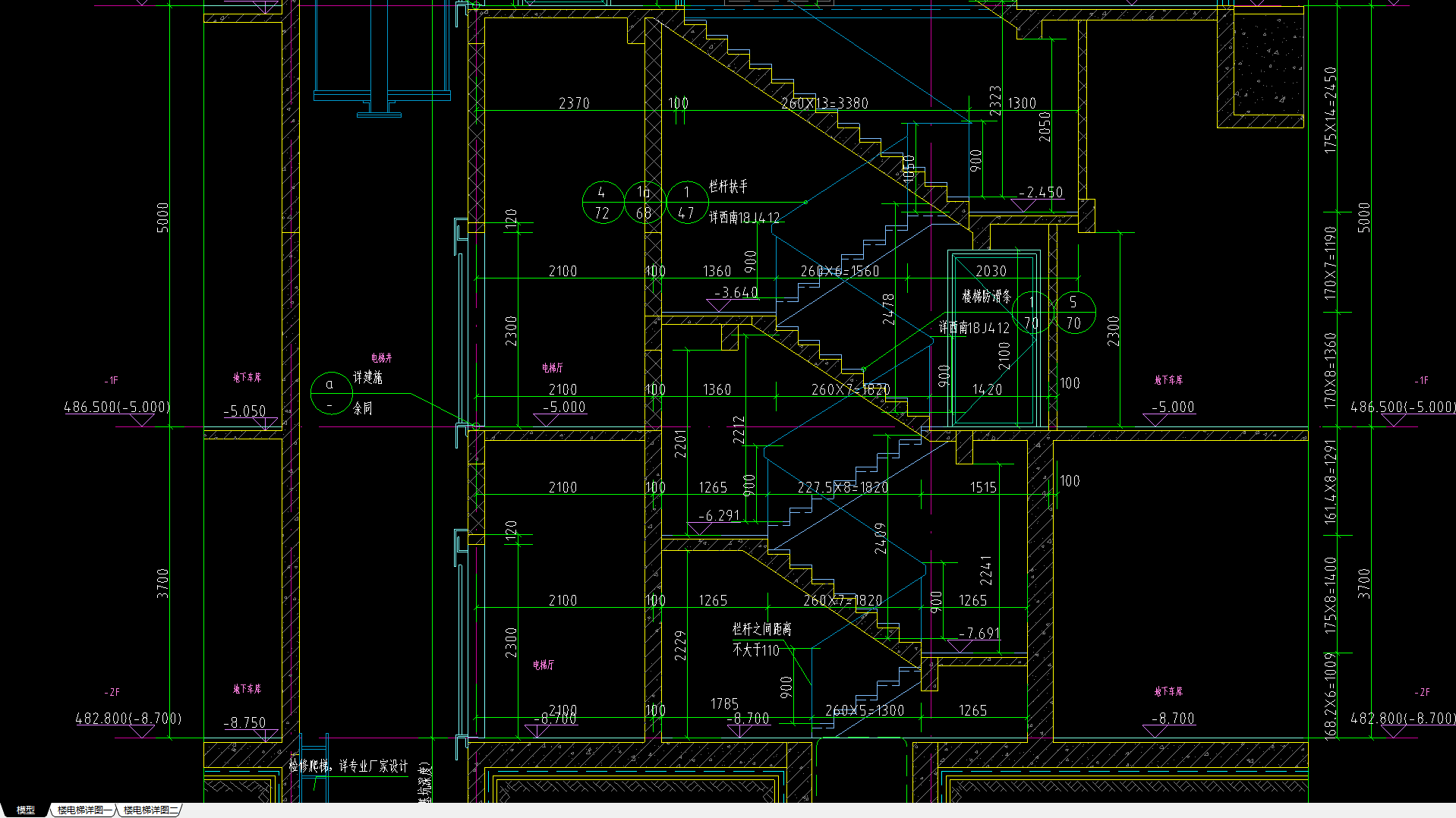Pick the 栏杆扶手 annotation label
This screenshot has width=1456, height=818.
click(x=729, y=186)
